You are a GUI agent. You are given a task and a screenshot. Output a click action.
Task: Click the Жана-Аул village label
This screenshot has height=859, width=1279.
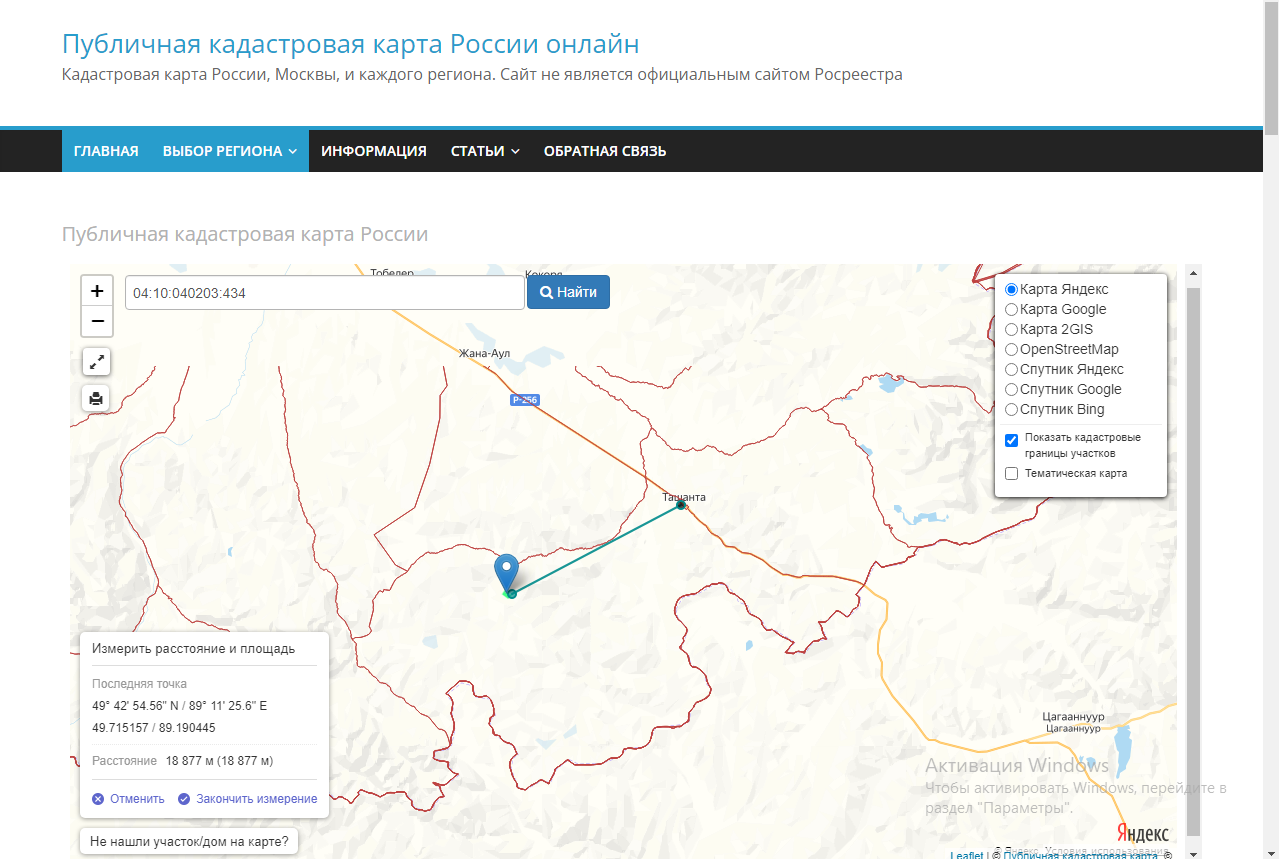click(485, 353)
